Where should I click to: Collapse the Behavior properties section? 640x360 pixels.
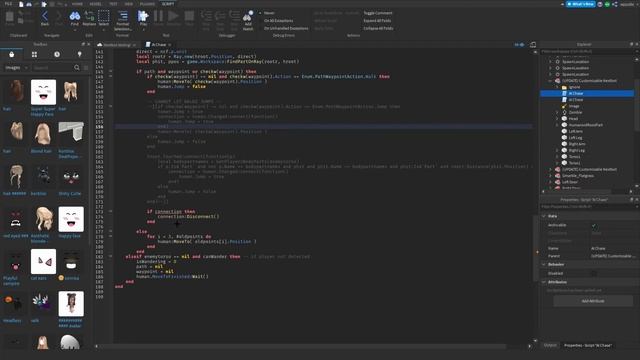point(544,264)
